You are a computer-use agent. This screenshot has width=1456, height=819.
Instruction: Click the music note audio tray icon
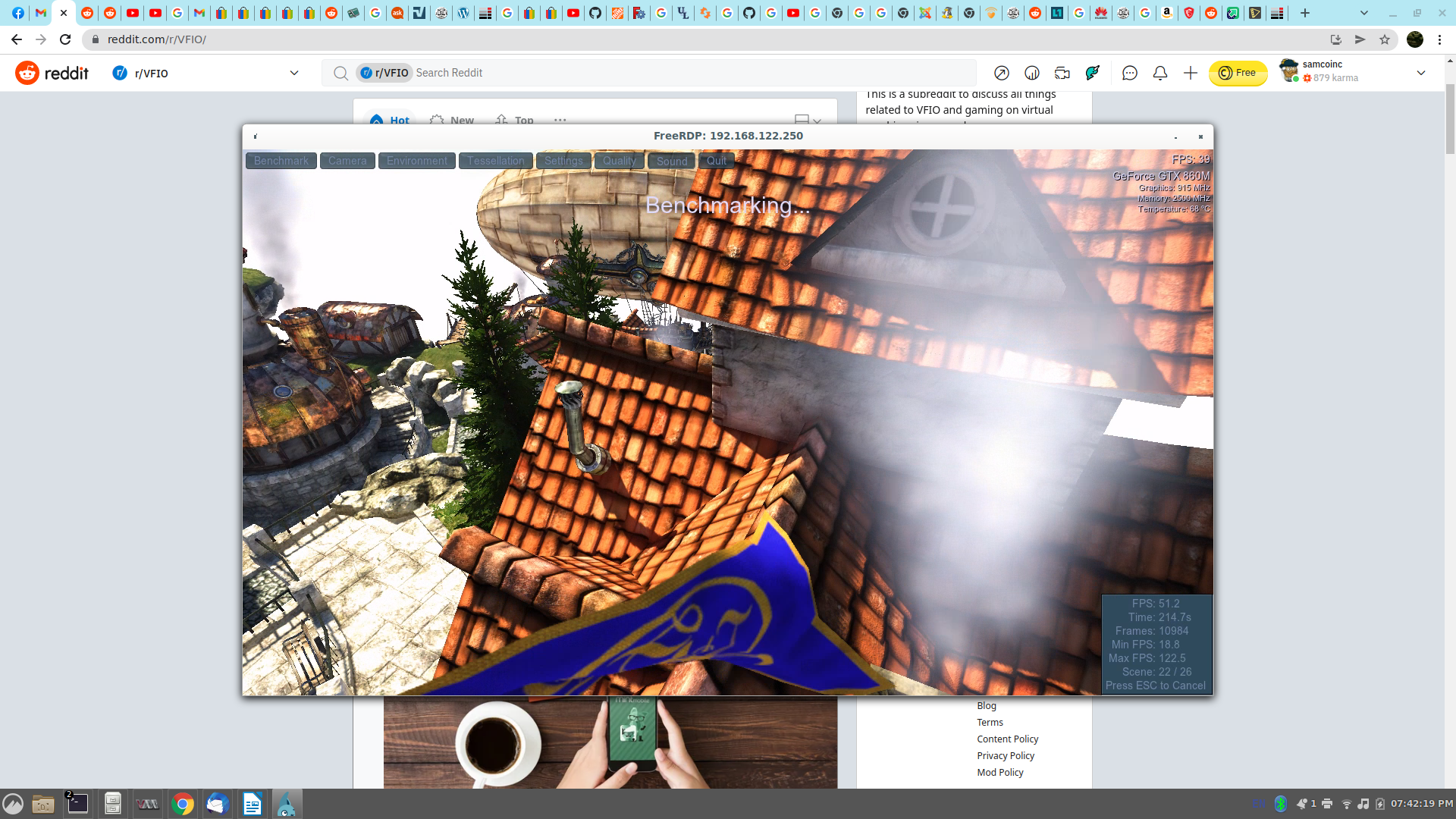[1363, 804]
